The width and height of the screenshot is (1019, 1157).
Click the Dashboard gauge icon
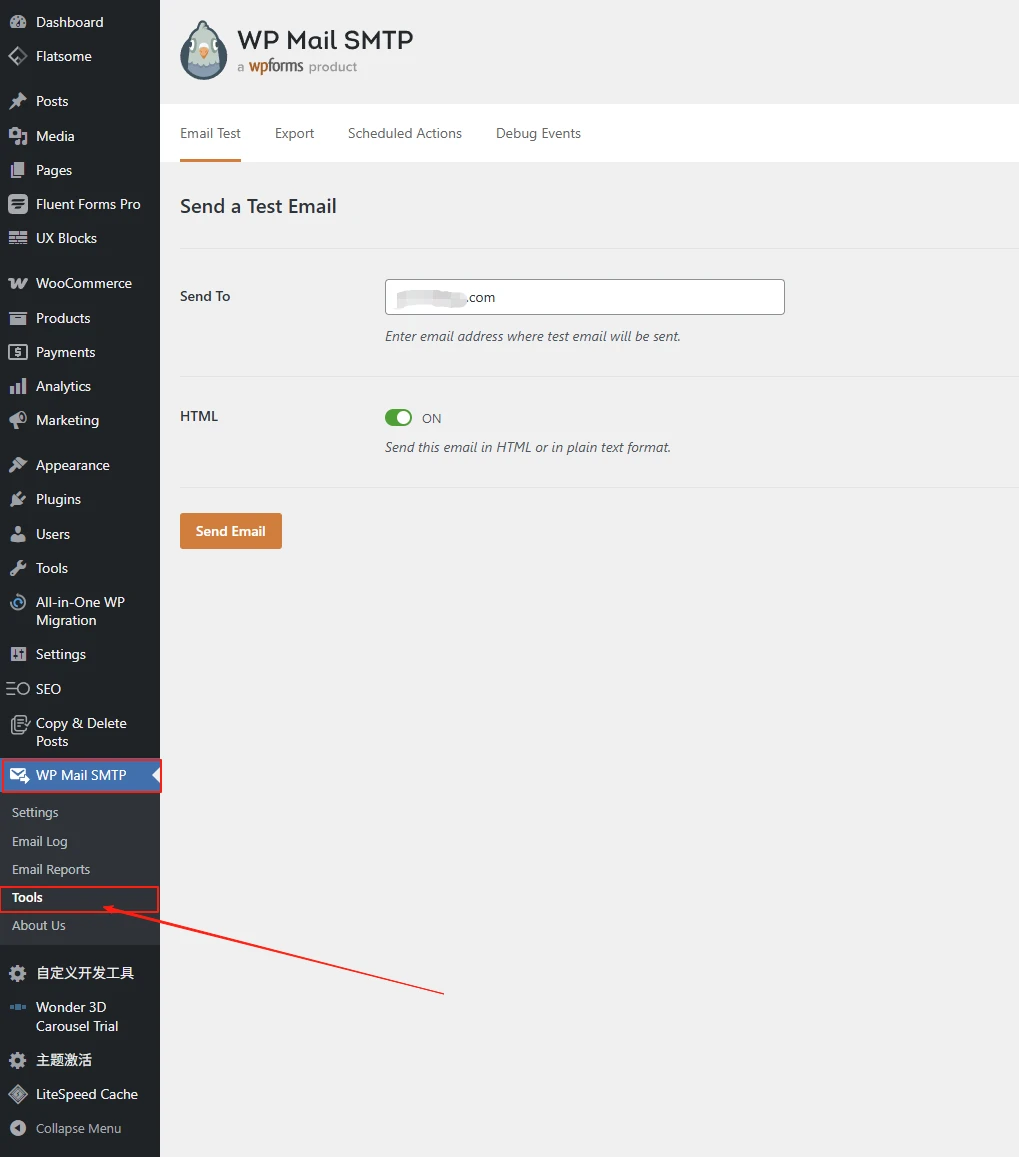pos(18,22)
